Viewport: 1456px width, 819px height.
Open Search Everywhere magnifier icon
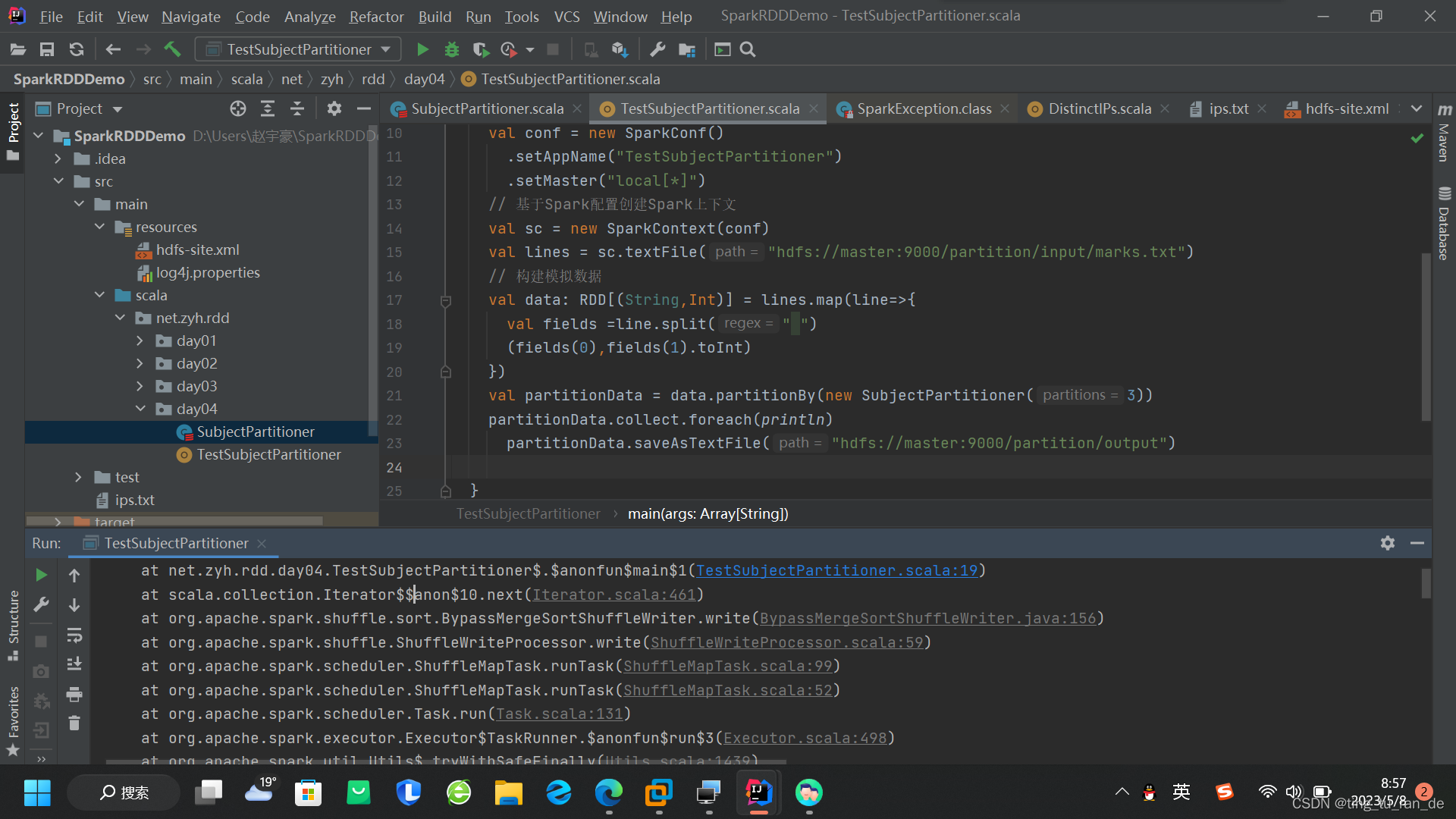[x=748, y=49]
